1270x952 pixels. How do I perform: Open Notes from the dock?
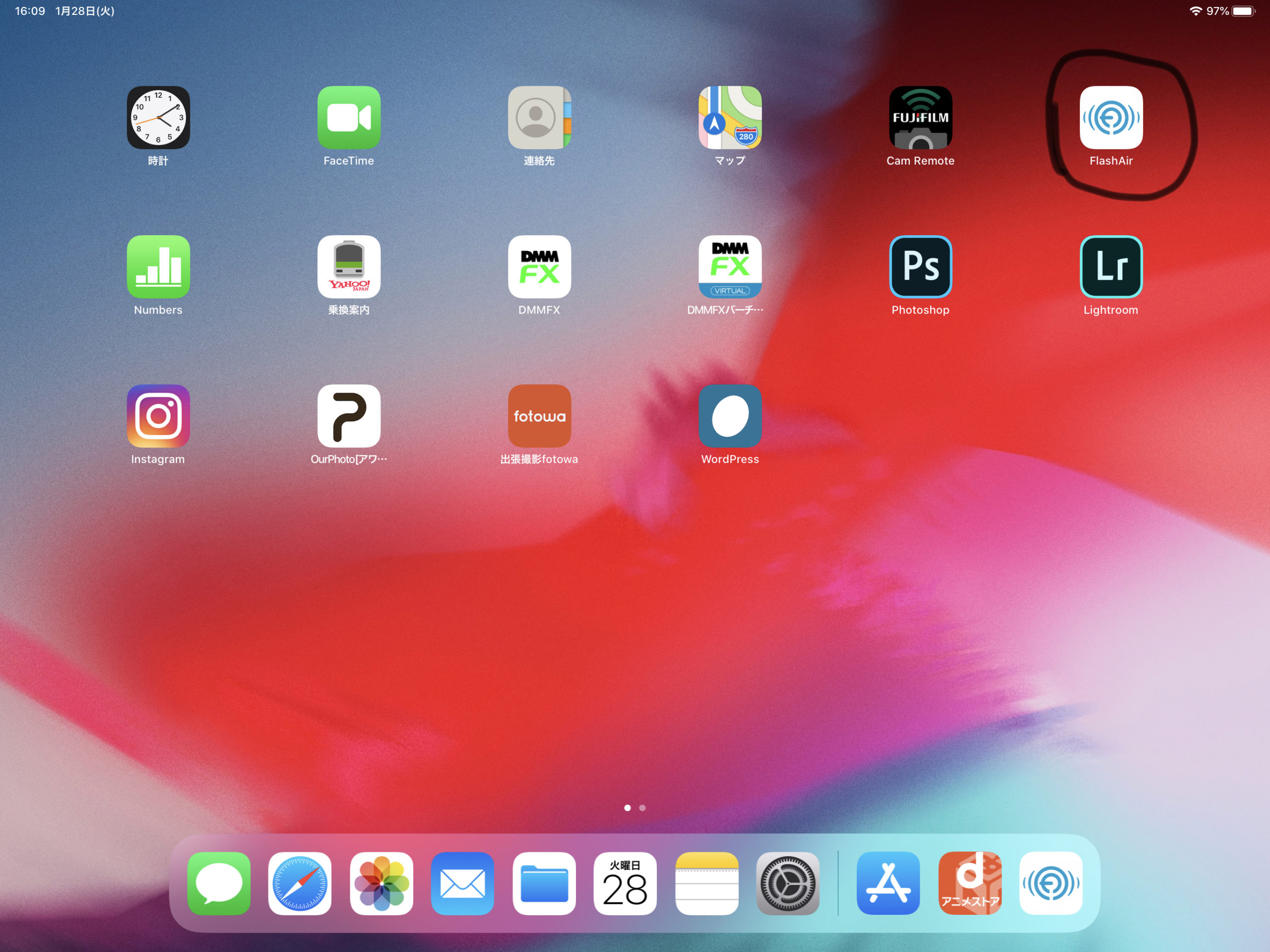click(x=706, y=884)
